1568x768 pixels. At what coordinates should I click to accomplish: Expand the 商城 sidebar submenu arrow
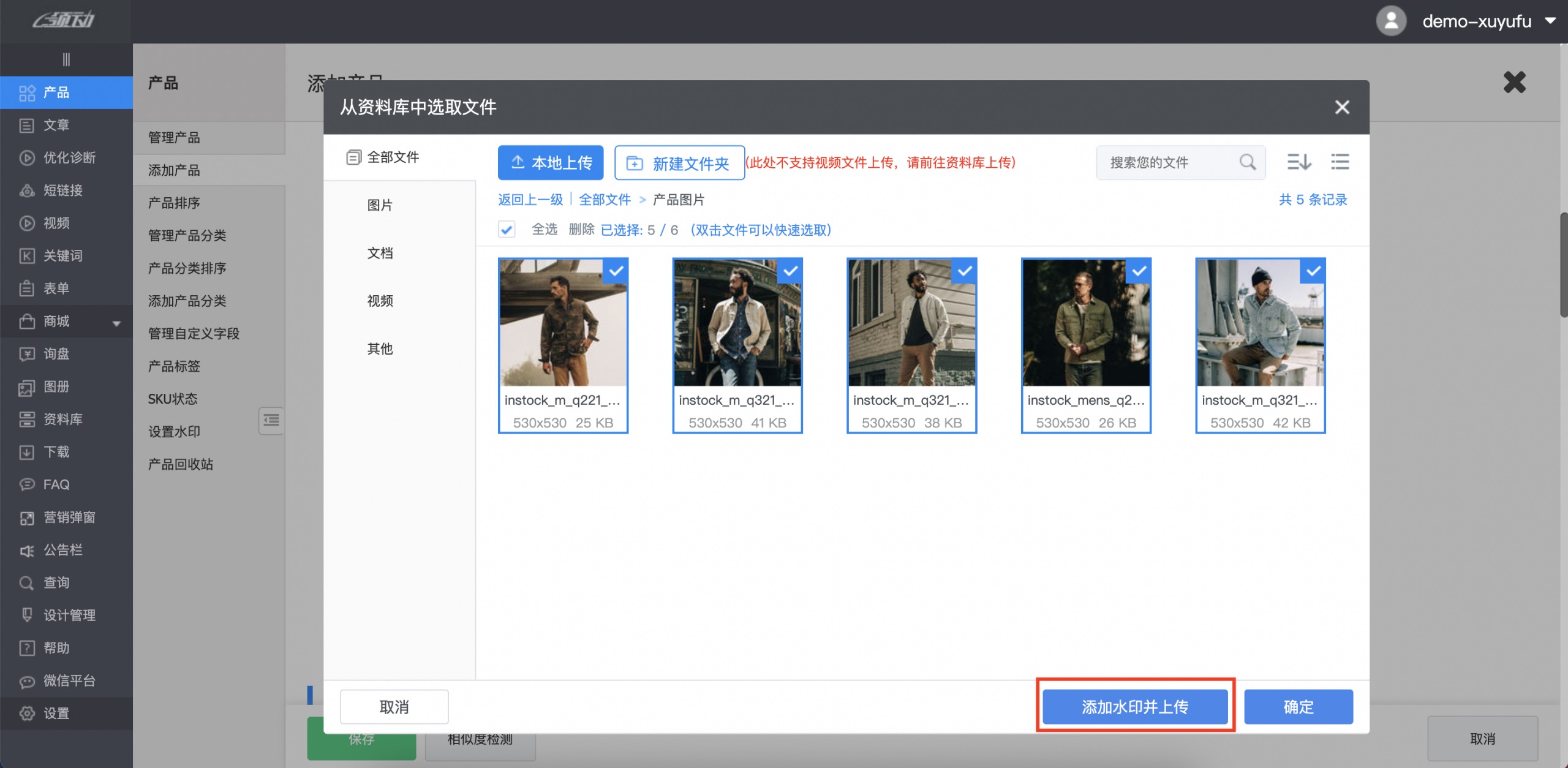(x=116, y=323)
